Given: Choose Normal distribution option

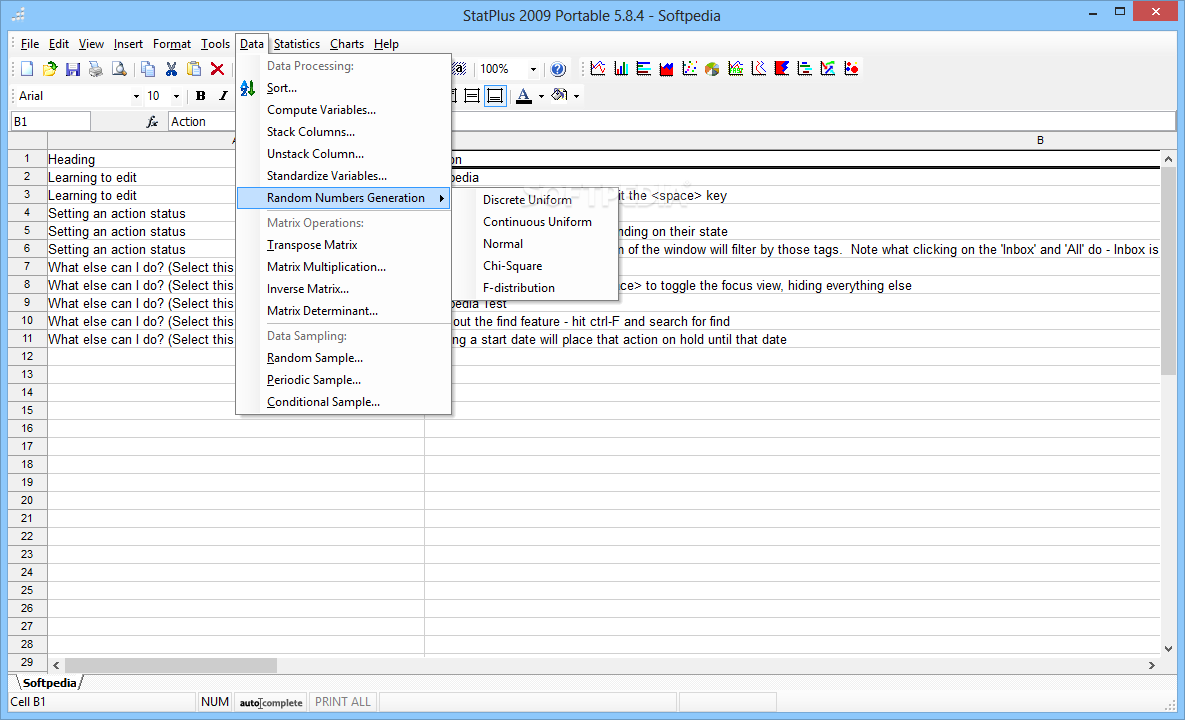Looking at the screenshot, I should tap(536, 243).
